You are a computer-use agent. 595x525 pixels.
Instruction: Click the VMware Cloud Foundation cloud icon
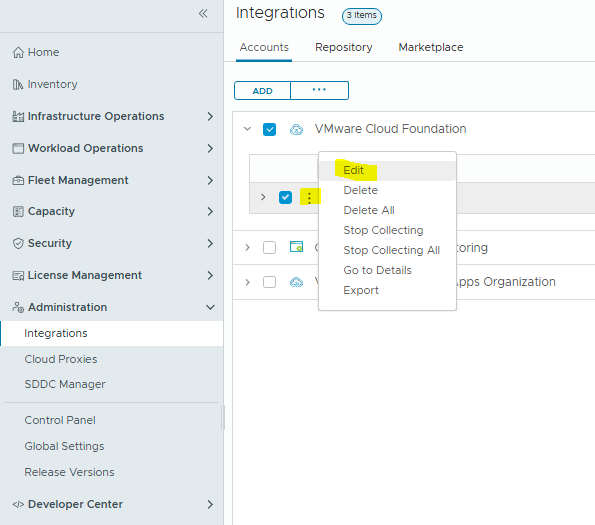click(x=296, y=130)
